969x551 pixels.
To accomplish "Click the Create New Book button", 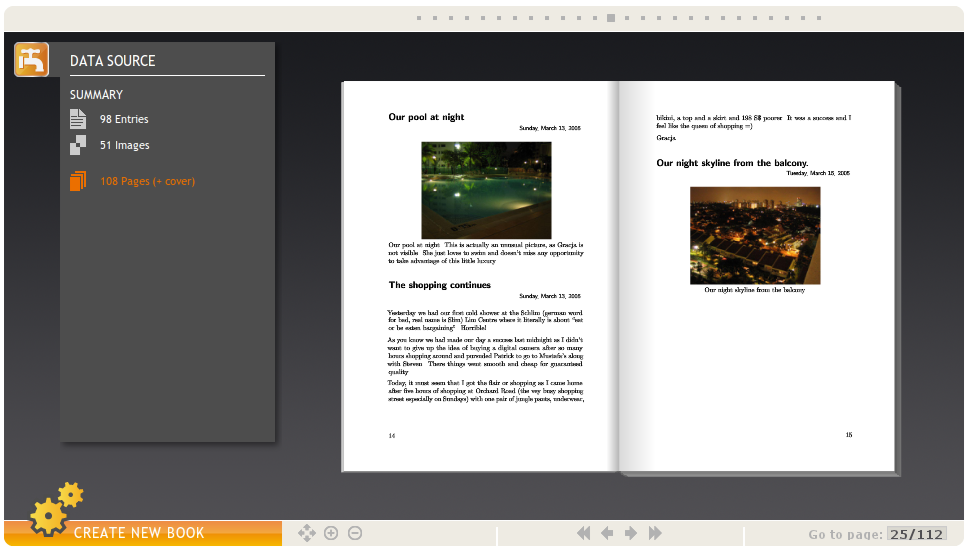I will pos(139,533).
